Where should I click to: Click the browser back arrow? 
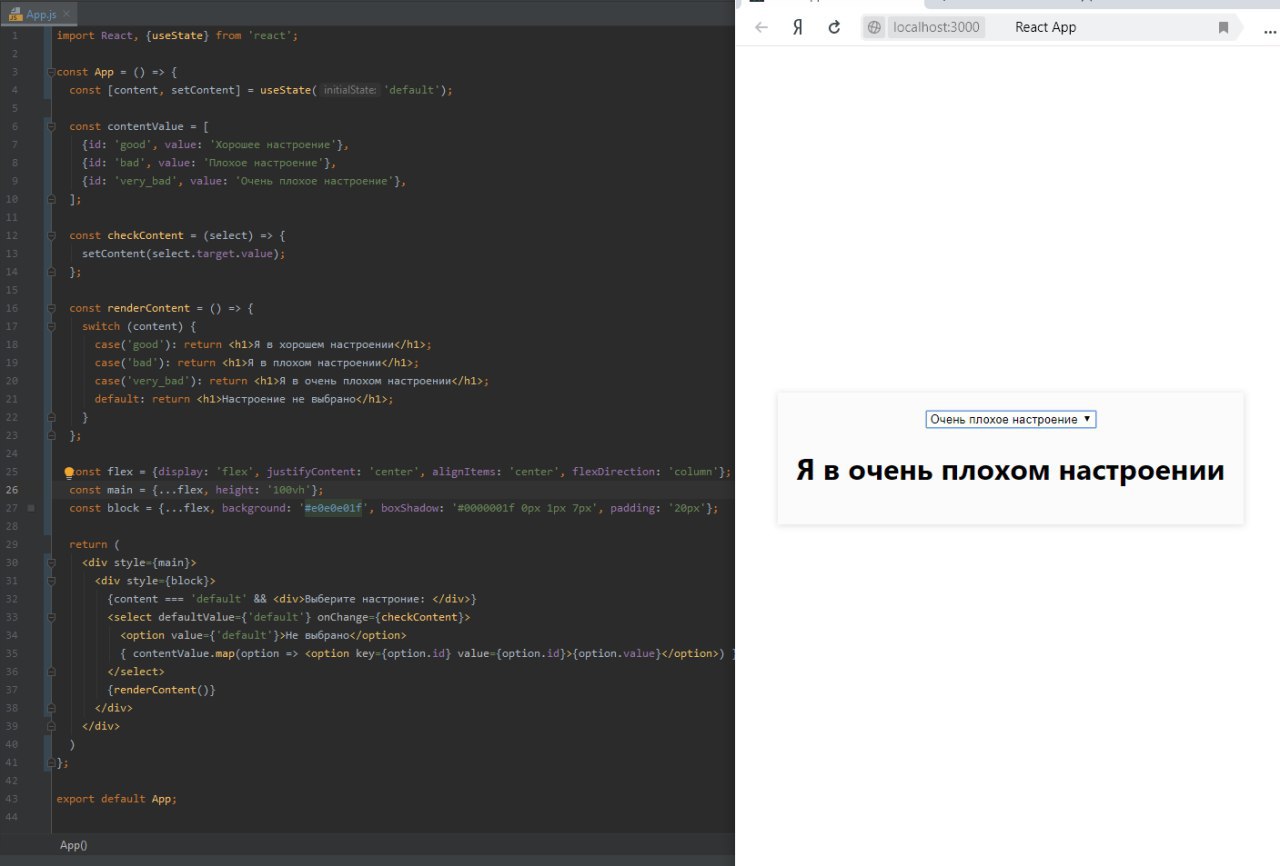click(x=762, y=27)
